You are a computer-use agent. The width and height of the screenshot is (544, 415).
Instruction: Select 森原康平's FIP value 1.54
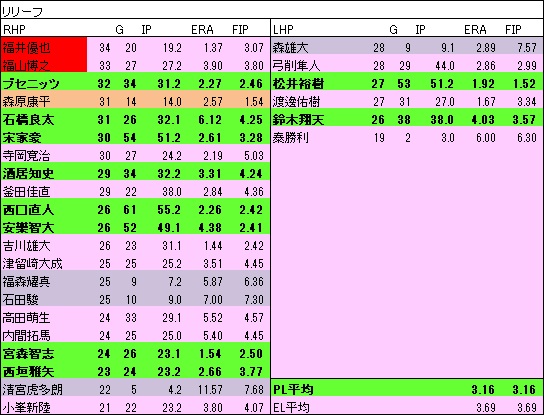253,102
